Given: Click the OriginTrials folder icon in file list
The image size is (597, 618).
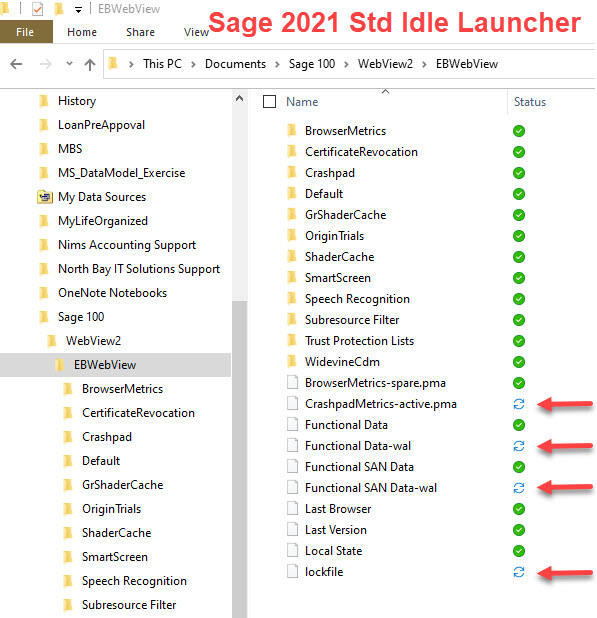Looking at the screenshot, I should click(292, 235).
